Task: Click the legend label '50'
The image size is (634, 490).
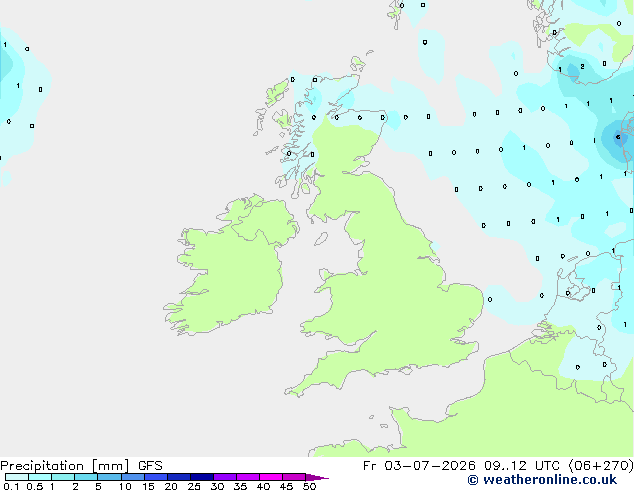Action: point(309,486)
